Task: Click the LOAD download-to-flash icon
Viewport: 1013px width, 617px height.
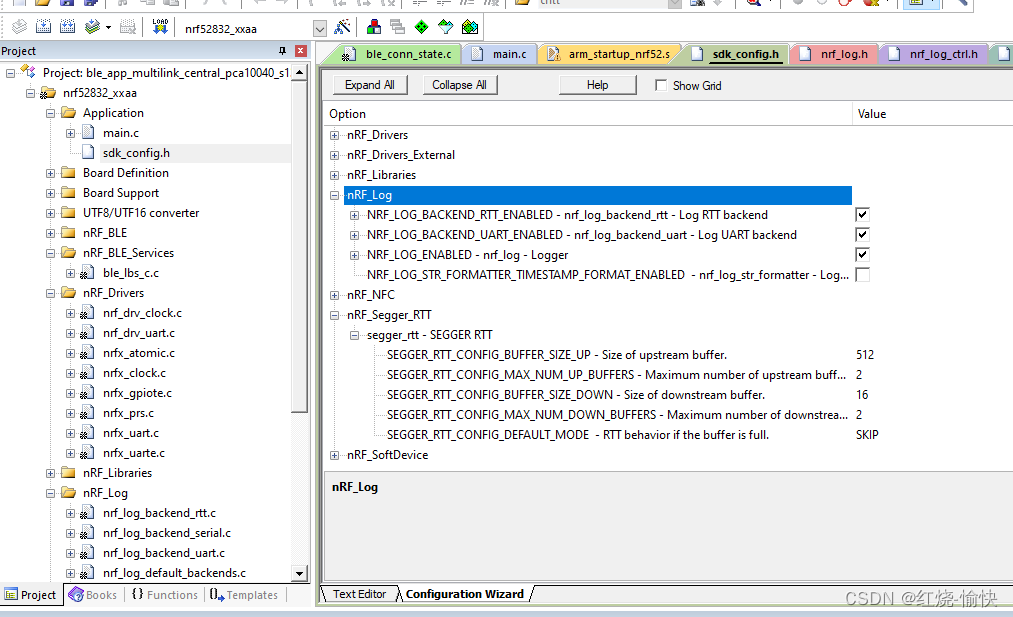Action: pos(160,26)
